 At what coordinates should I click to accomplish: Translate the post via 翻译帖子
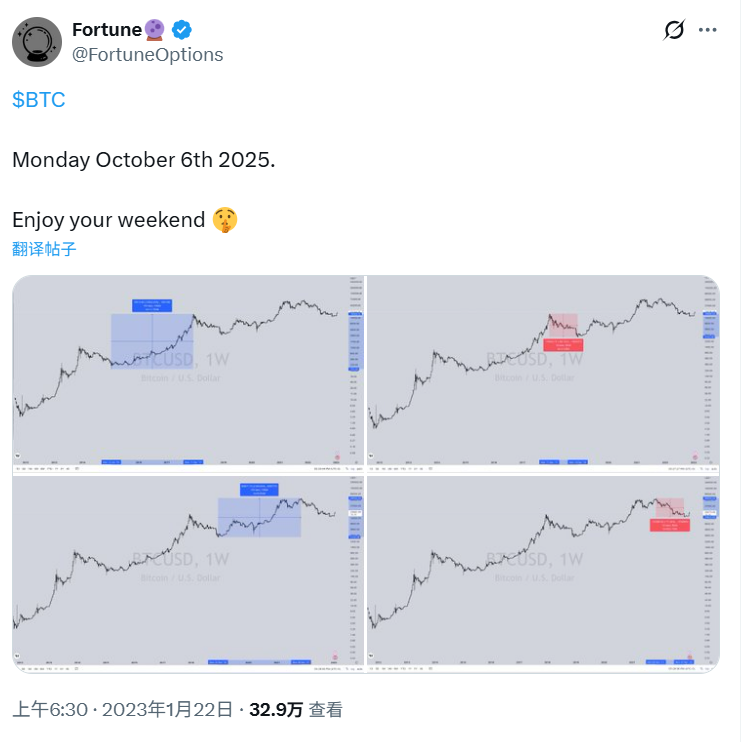tap(44, 249)
